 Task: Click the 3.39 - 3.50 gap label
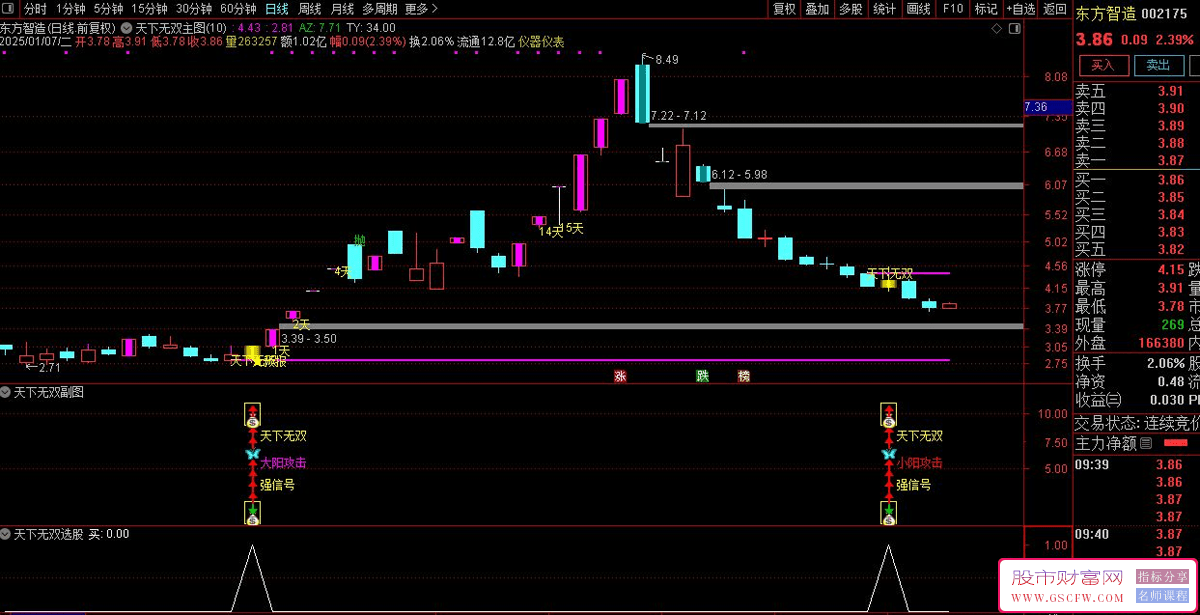(309, 339)
